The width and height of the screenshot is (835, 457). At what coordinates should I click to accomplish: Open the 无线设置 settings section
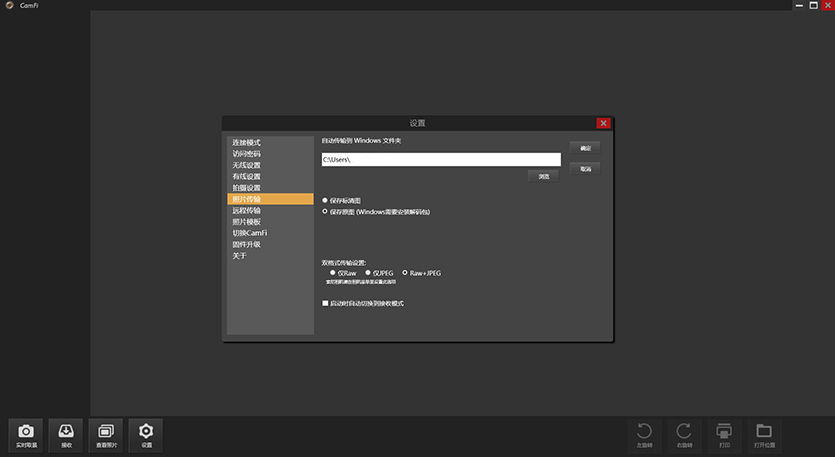(246, 165)
